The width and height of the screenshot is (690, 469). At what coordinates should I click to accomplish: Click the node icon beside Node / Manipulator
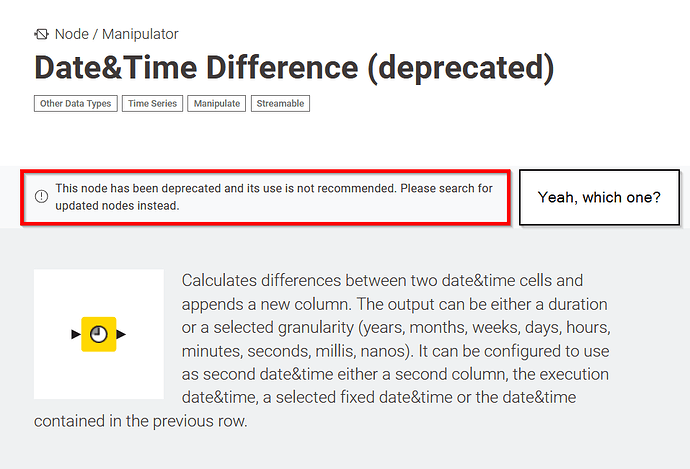(42, 34)
